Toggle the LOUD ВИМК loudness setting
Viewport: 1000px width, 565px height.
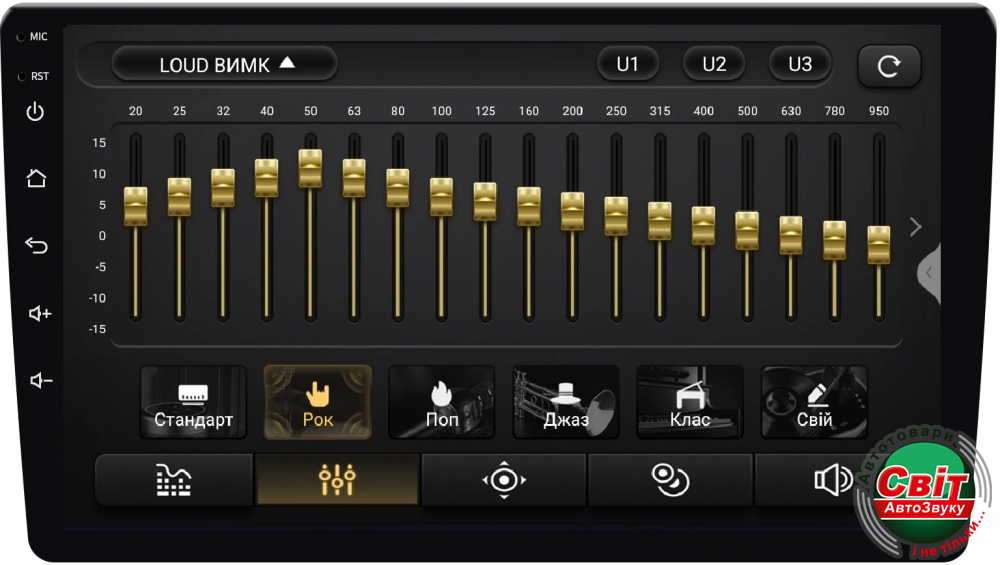(224, 64)
